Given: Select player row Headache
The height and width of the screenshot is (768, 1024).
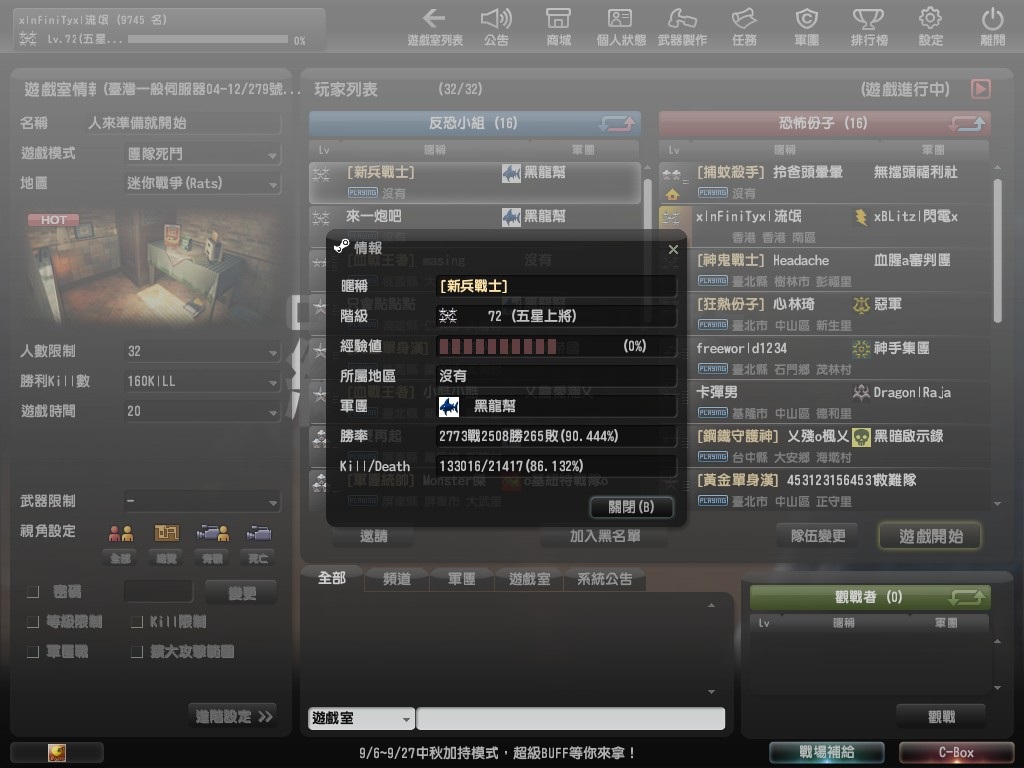Looking at the screenshot, I should point(824,269).
